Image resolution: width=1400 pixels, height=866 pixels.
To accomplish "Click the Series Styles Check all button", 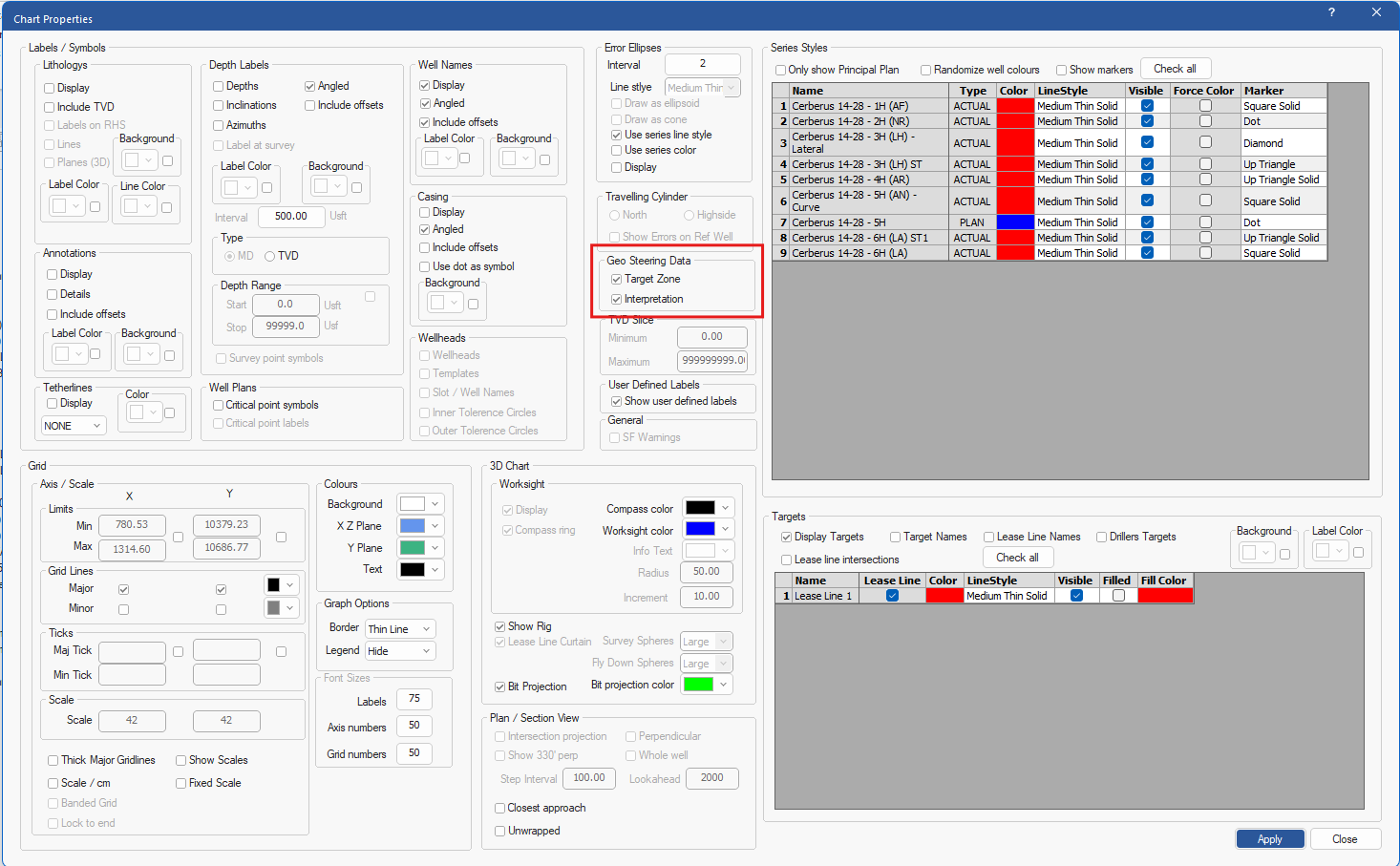I will point(1175,69).
